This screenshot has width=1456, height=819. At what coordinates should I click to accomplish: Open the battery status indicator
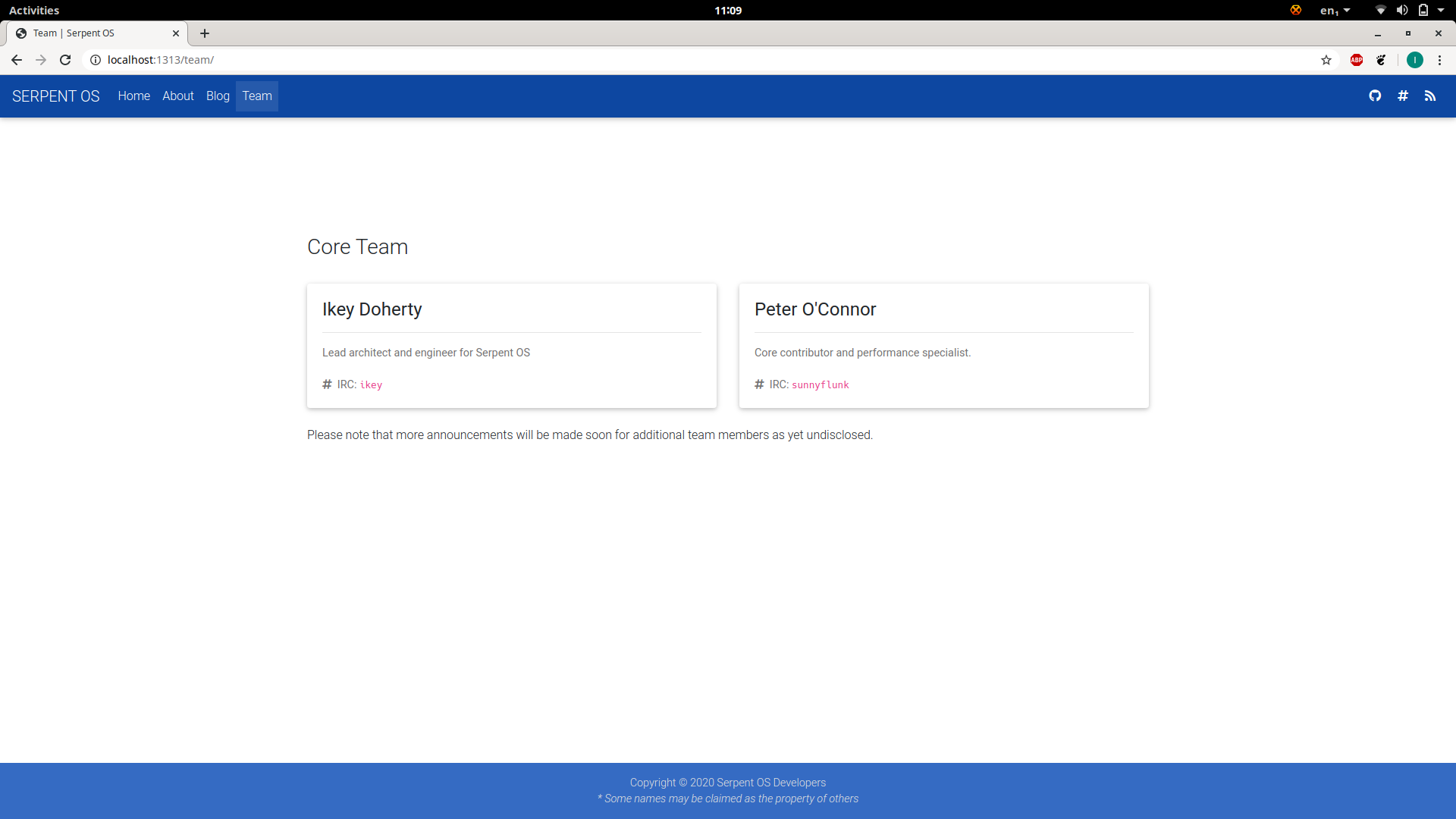[x=1423, y=10]
